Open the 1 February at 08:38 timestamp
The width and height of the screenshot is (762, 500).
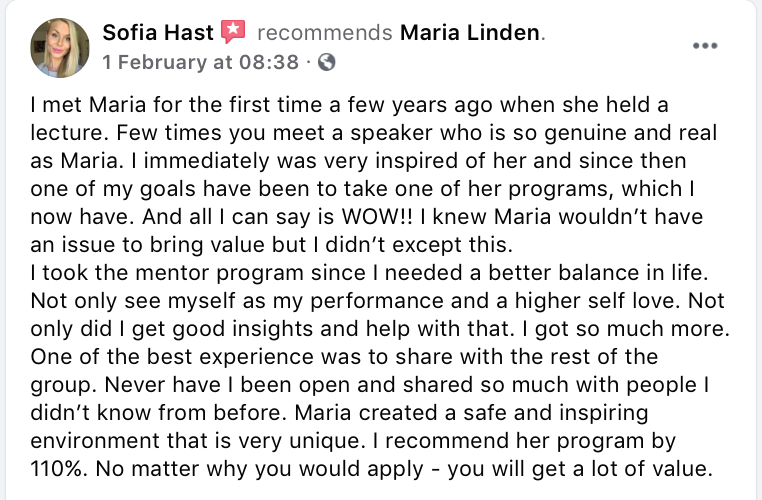tap(200, 62)
